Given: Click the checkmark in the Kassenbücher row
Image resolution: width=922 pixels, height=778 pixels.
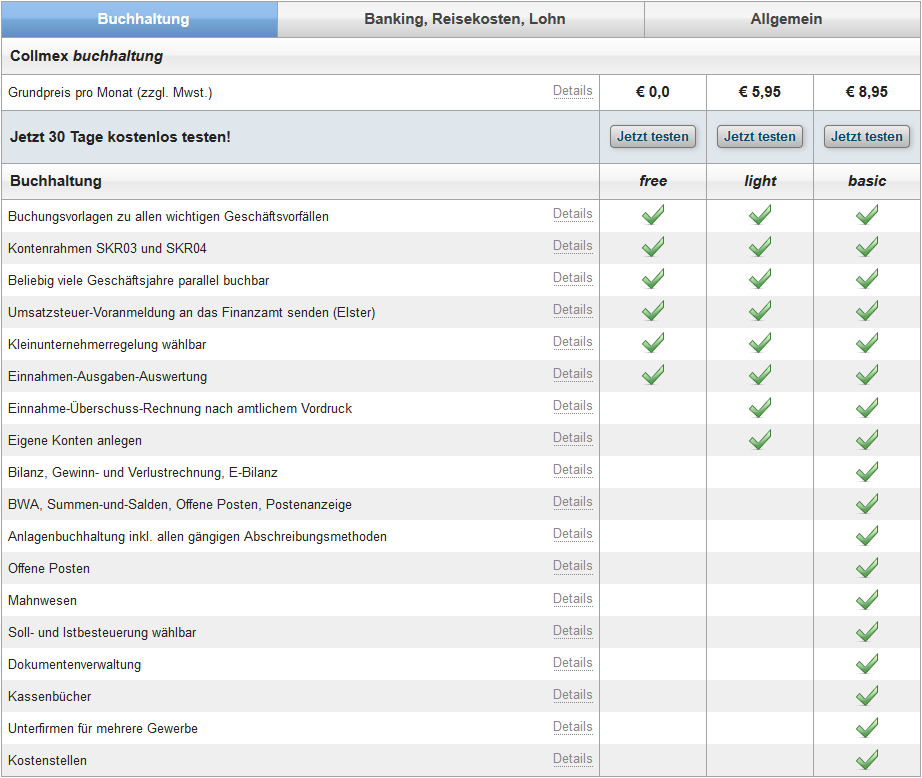Looking at the screenshot, I should pos(867,695).
